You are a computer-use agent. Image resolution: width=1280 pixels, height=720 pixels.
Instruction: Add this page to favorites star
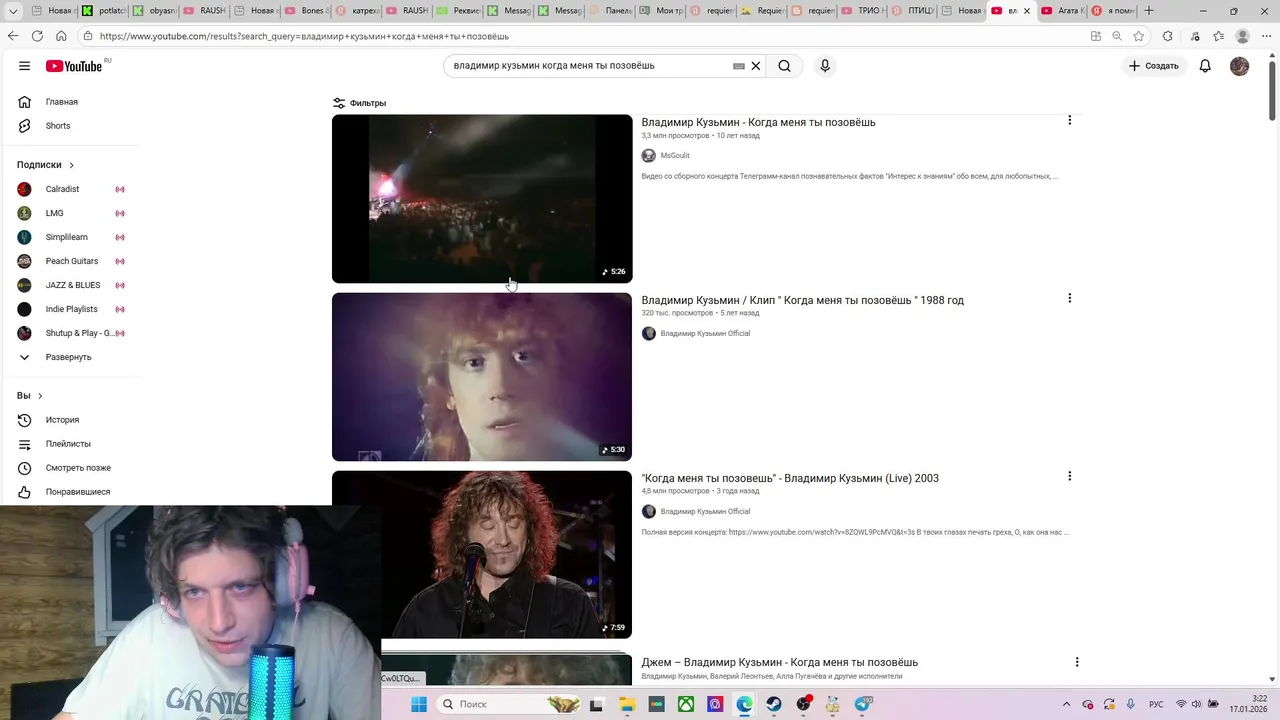(x=1138, y=36)
